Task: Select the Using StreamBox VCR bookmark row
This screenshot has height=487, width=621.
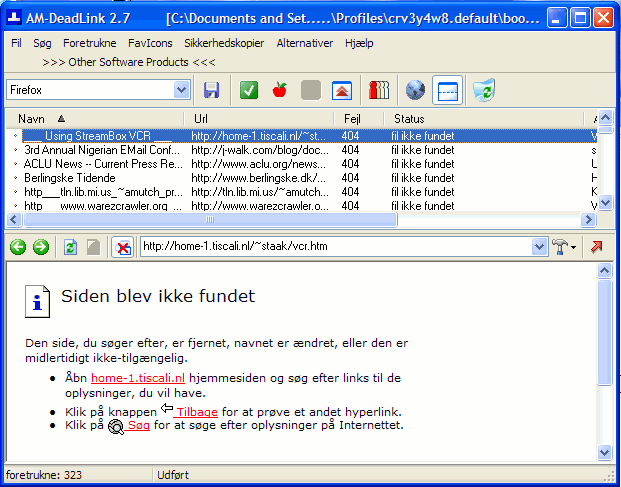Action: tap(301, 136)
